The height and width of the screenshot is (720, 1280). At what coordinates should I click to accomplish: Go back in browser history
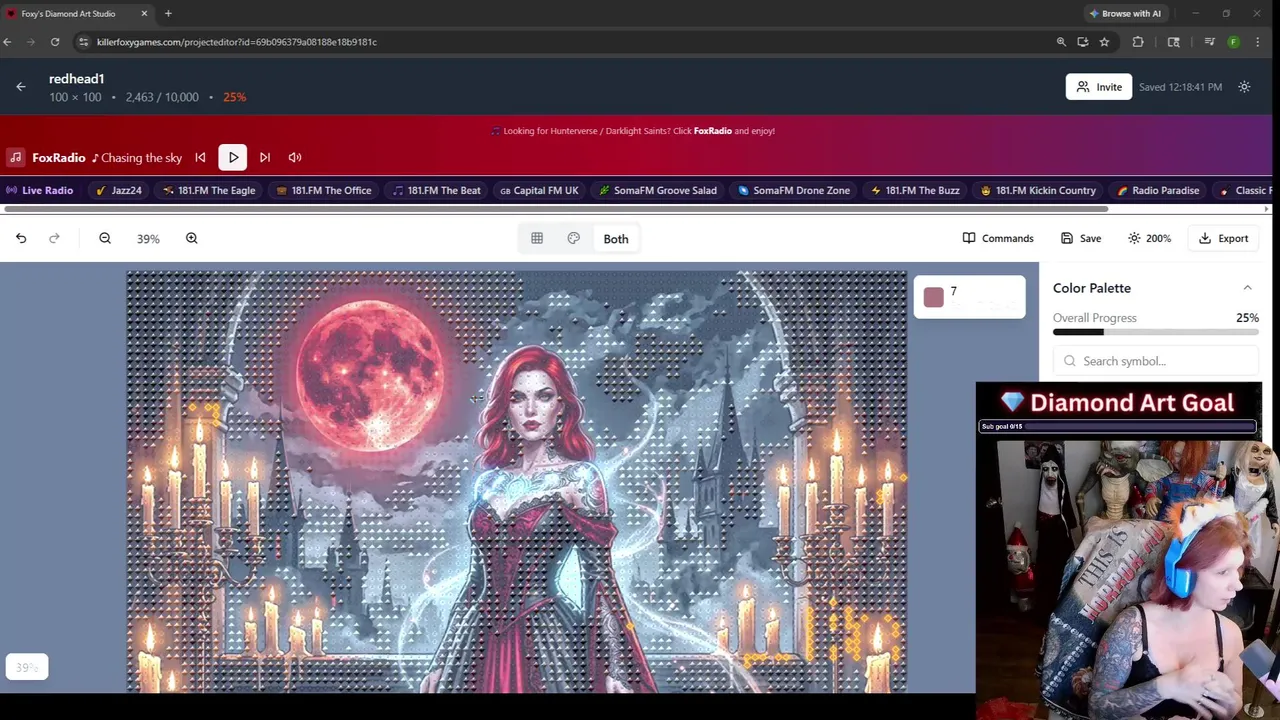8,42
